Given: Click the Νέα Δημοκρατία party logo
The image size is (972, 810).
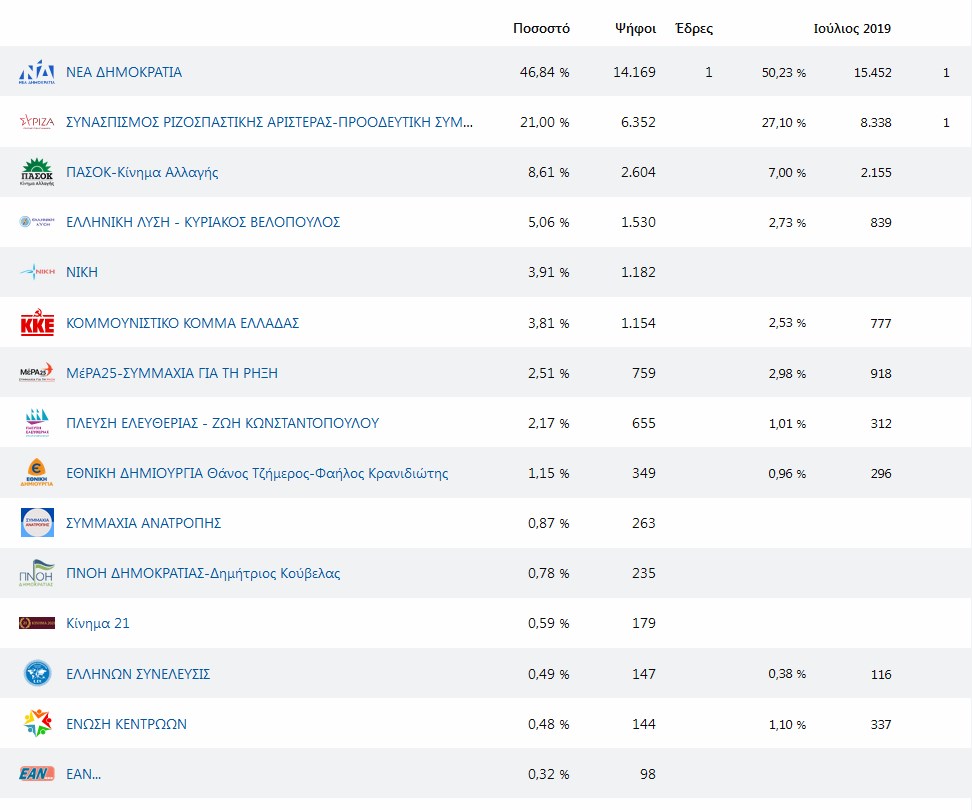Looking at the screenshot, I should click(37, 72).
